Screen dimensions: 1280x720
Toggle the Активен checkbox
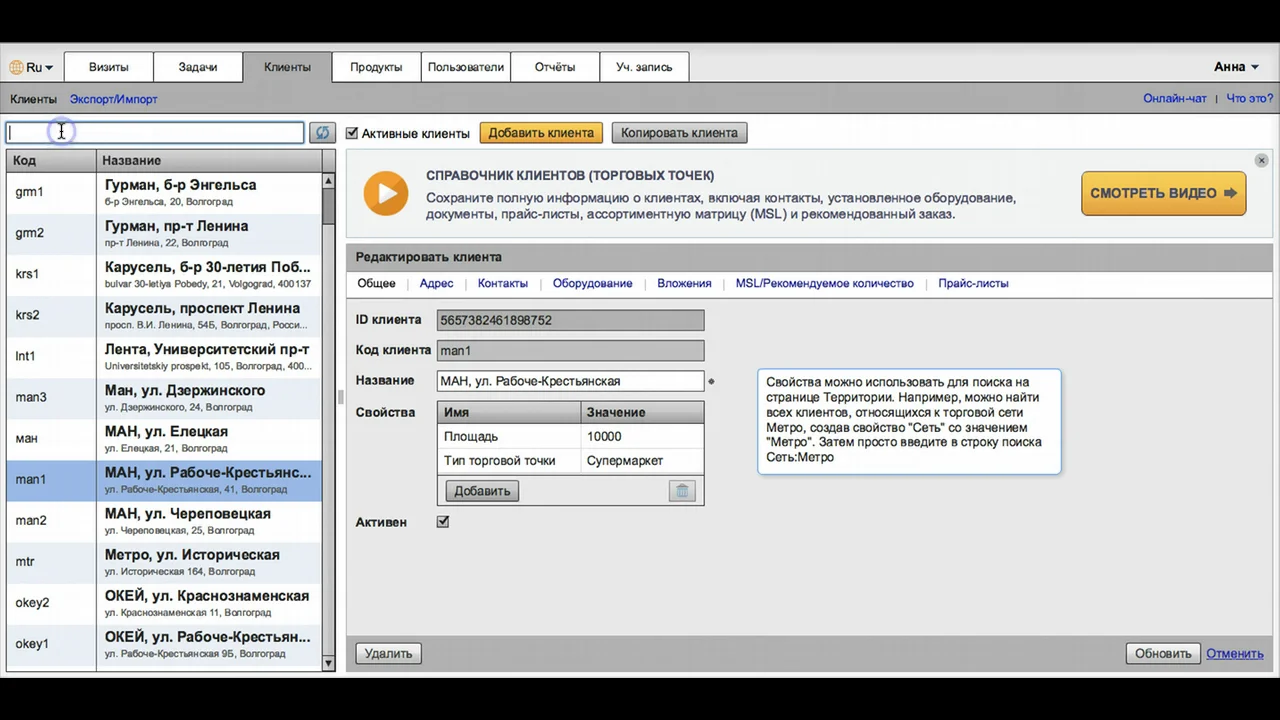443,522
